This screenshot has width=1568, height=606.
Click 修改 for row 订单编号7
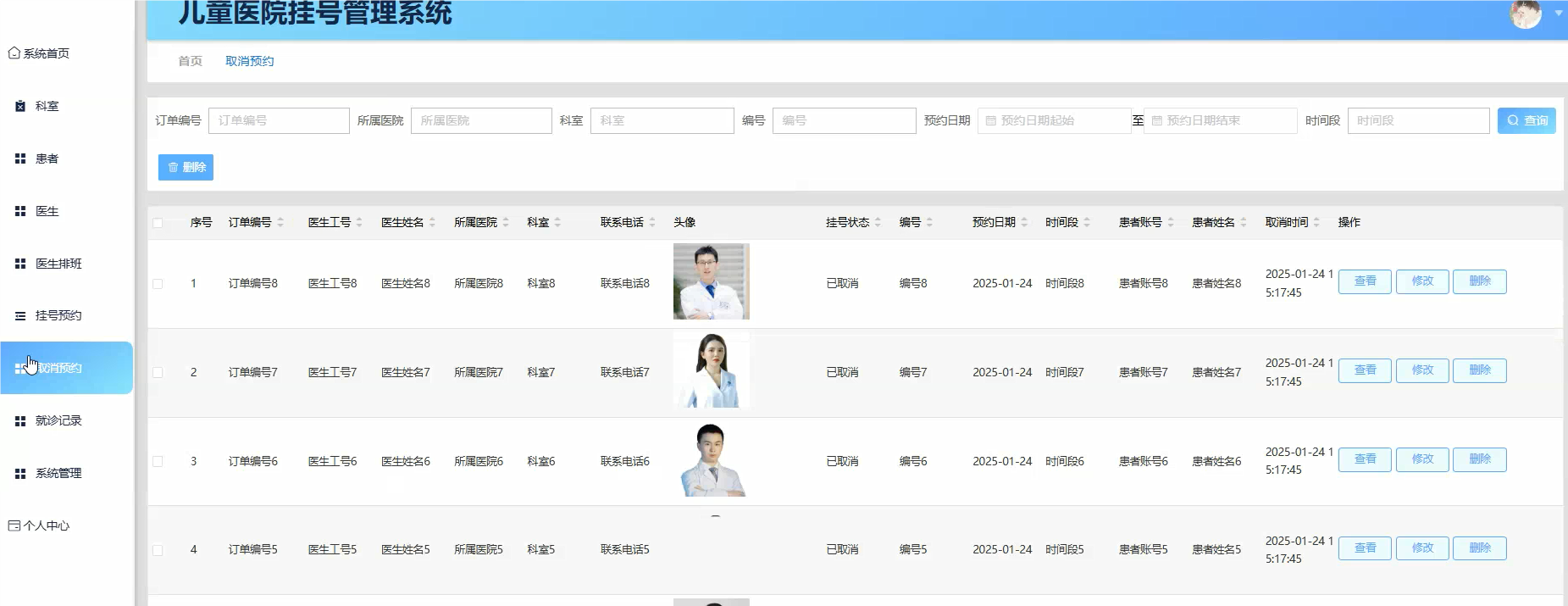[1422, 370]
